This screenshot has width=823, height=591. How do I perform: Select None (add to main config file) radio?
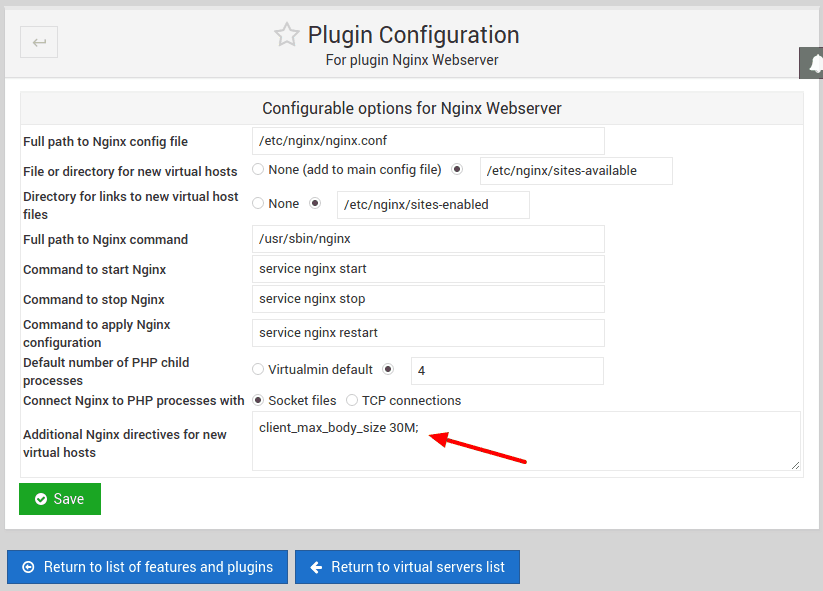(x=258, y=170)
